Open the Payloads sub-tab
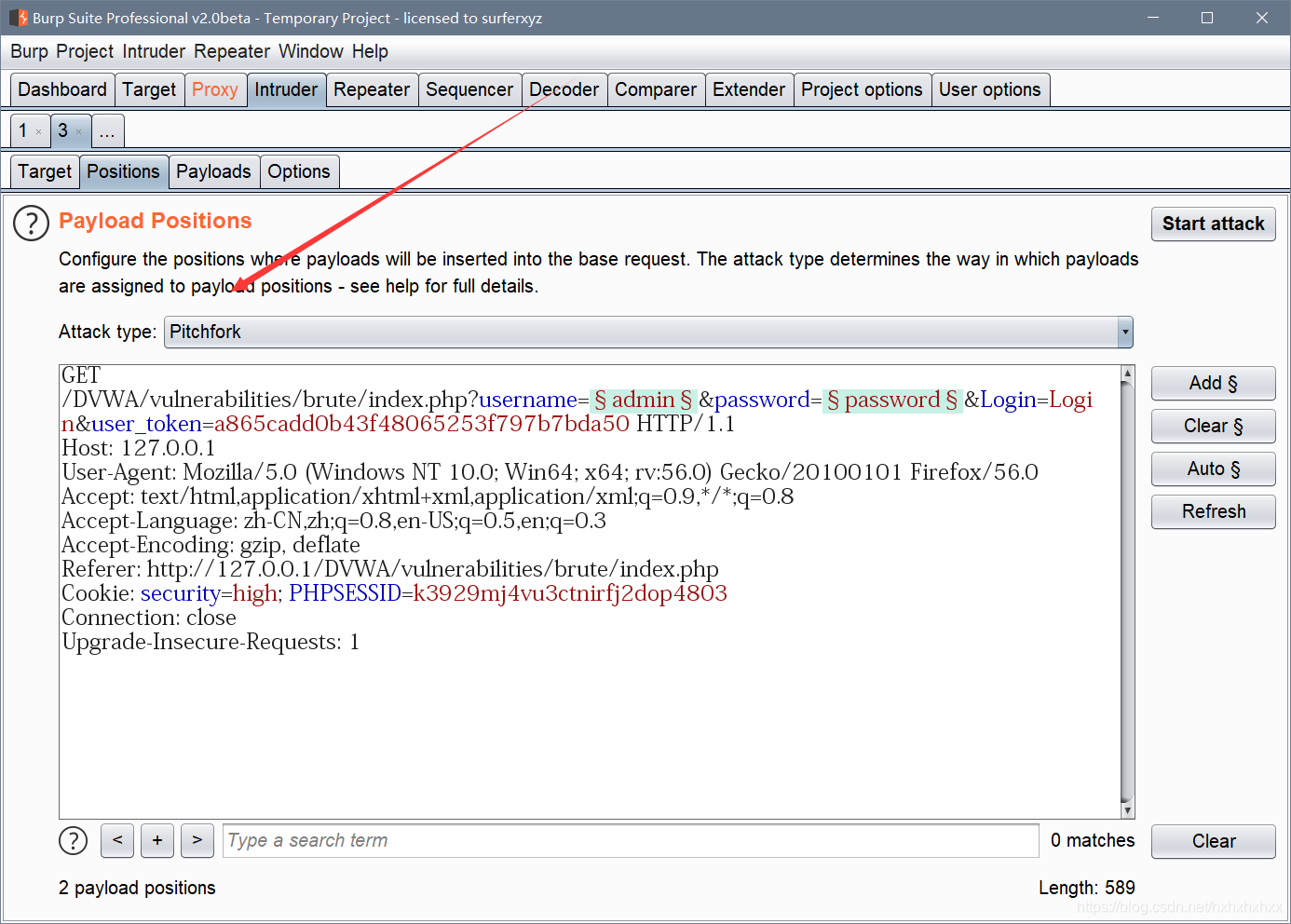This screenshot has height=924, width=1291. pos(213,171)
